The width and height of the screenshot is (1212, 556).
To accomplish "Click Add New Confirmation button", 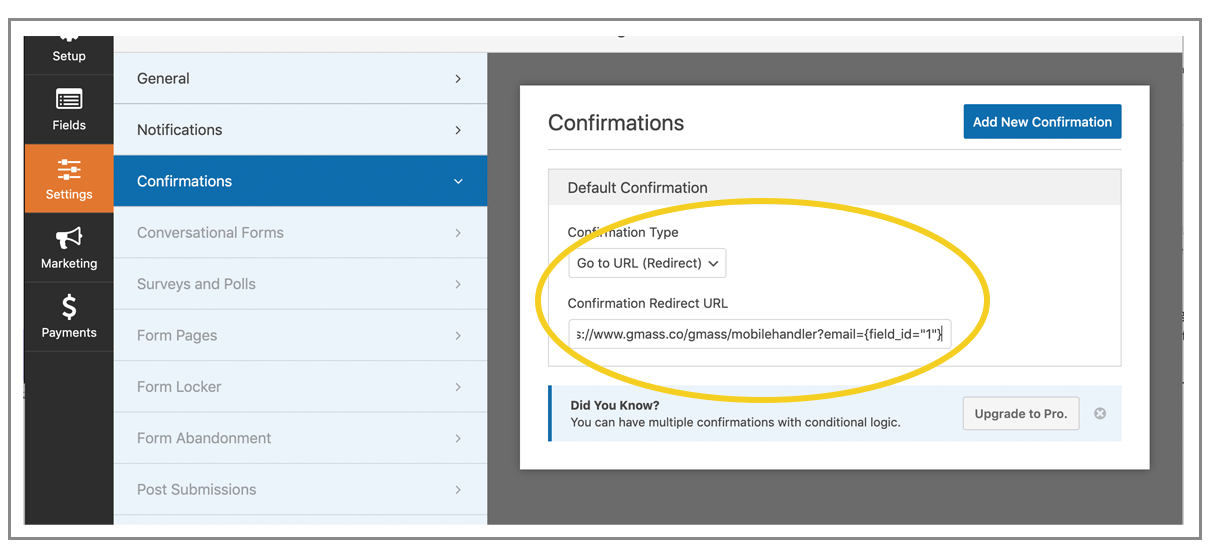I will coord(1042,122).
